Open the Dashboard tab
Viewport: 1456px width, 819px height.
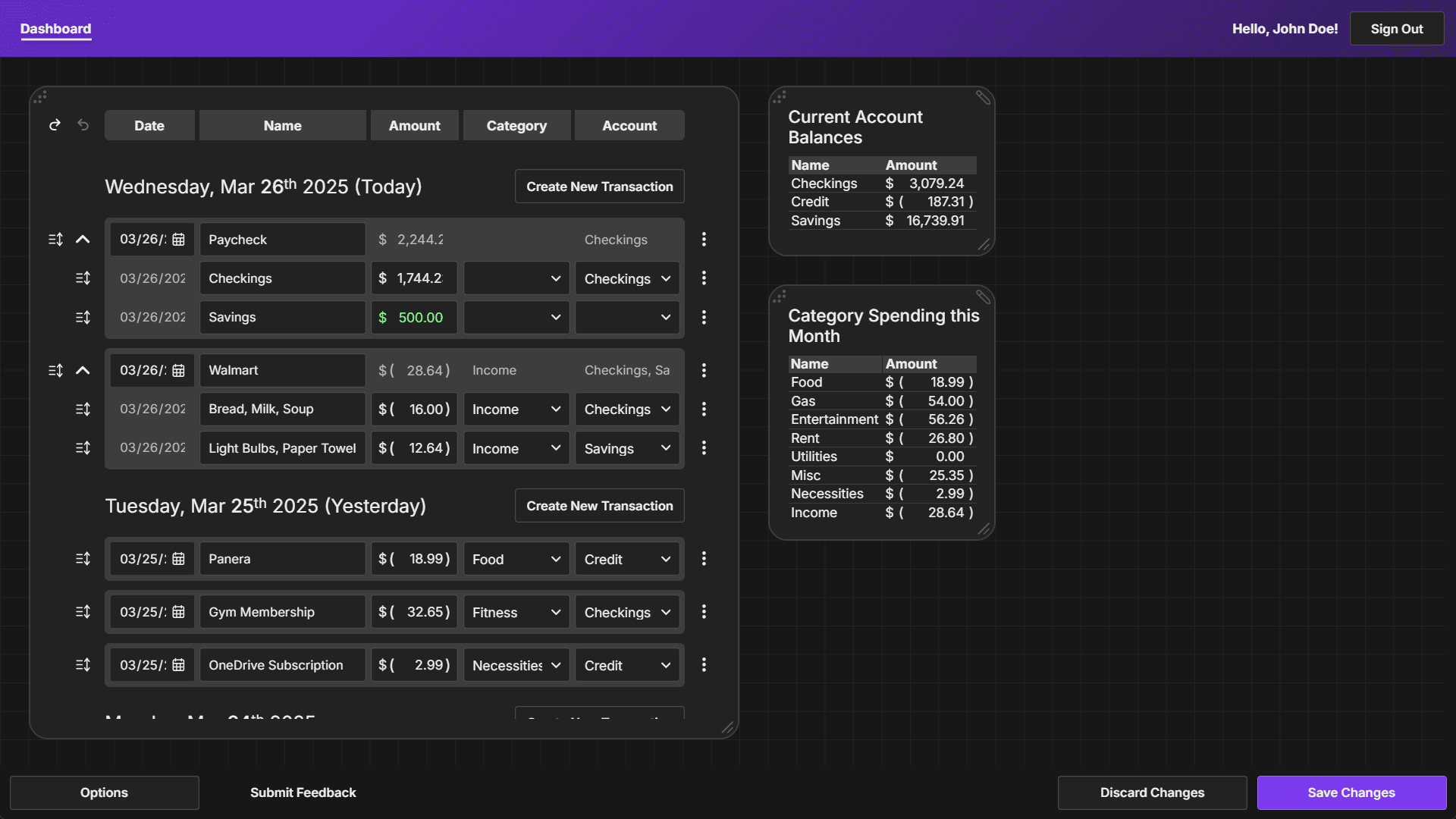[x=55, y=29]
